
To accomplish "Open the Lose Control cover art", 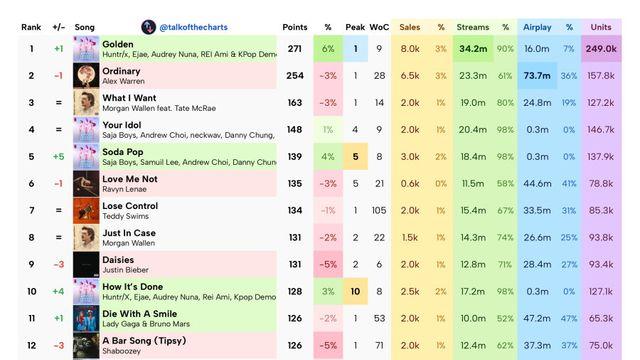I will (86, 211).
